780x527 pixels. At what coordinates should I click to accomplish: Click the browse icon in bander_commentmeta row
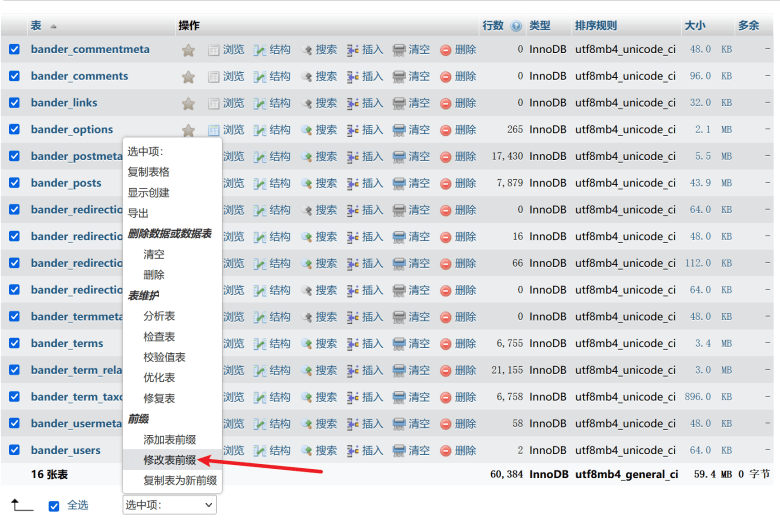pyautogui.click(x=213, y=50)
